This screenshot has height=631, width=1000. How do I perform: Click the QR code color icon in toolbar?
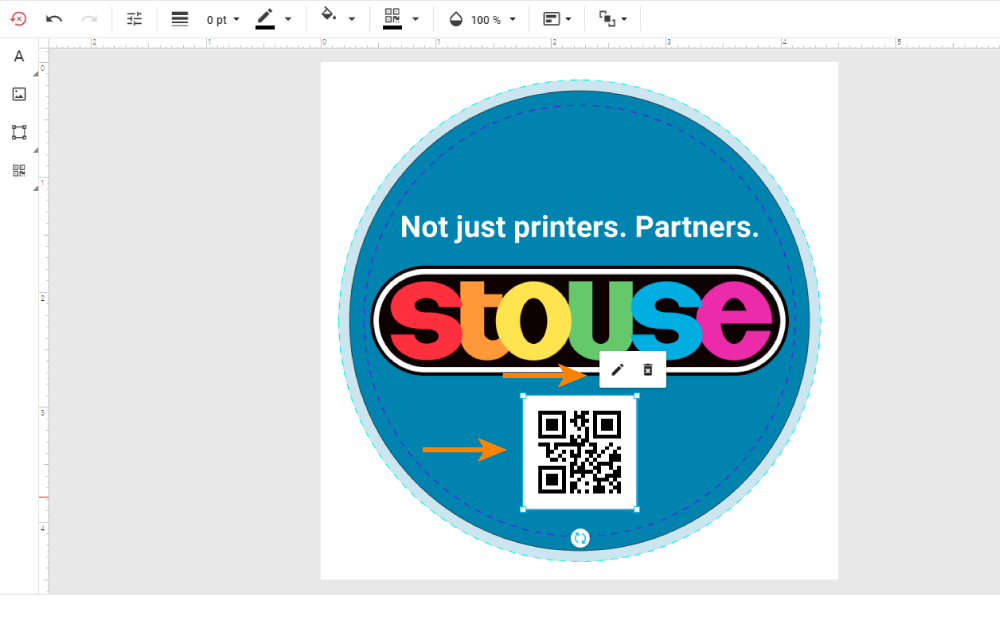click(x=392, y=19)
